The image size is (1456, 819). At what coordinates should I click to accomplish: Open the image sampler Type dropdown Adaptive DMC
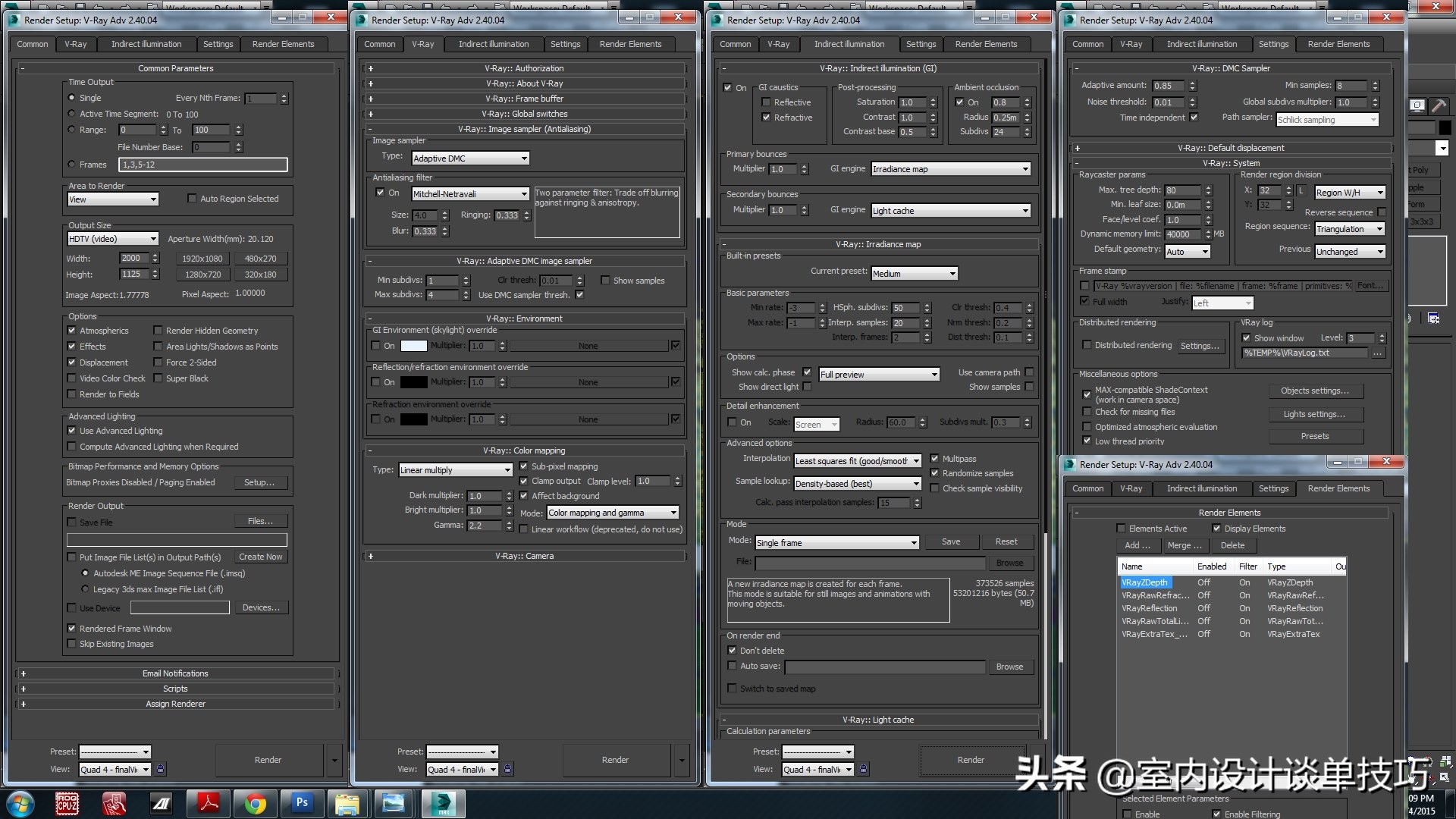click(470, 158)
